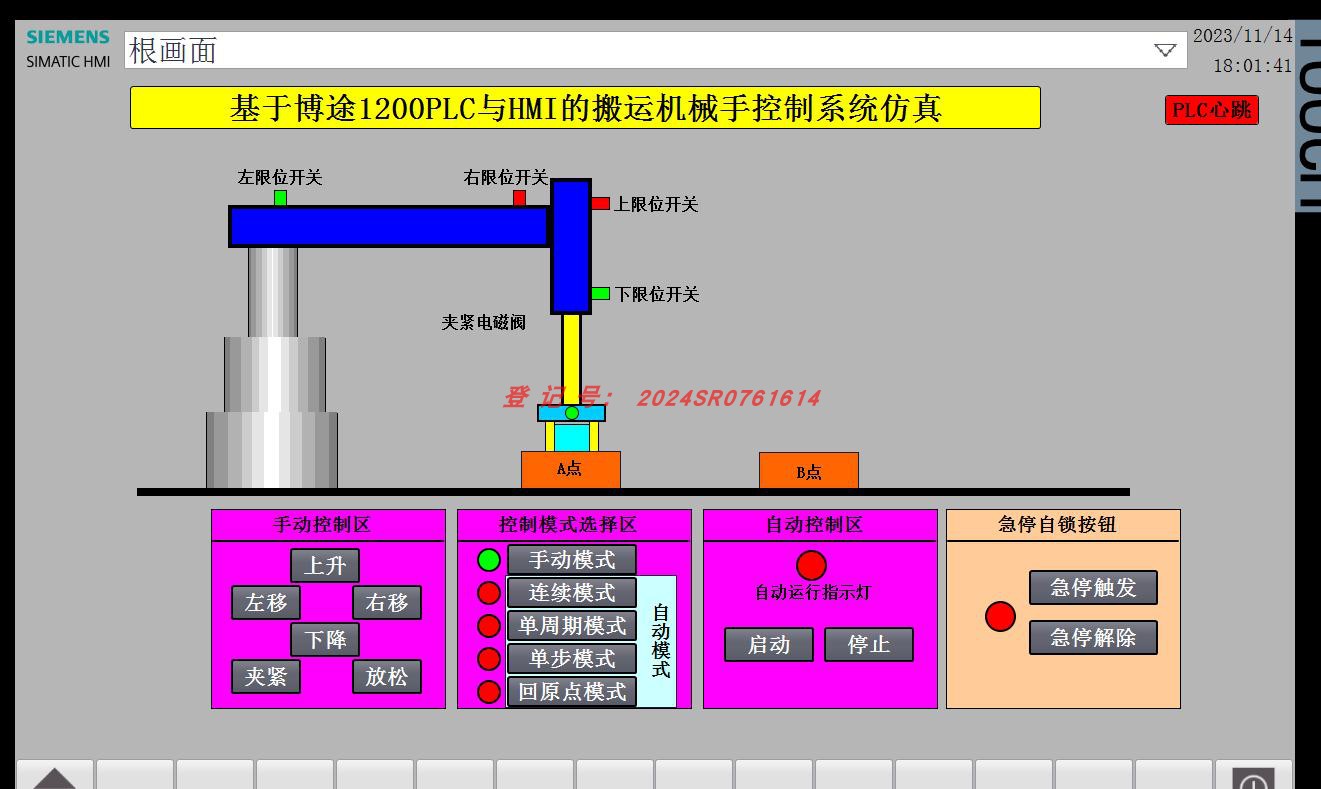
Task: Click the green 夹紧电磁阀 gripper indicator
Action: 572,413
